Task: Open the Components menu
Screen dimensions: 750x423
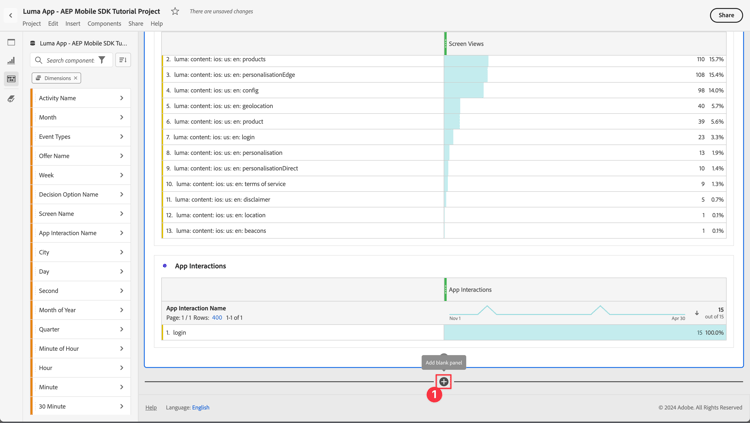Action: pyautogui.click(x=104, y=23)
